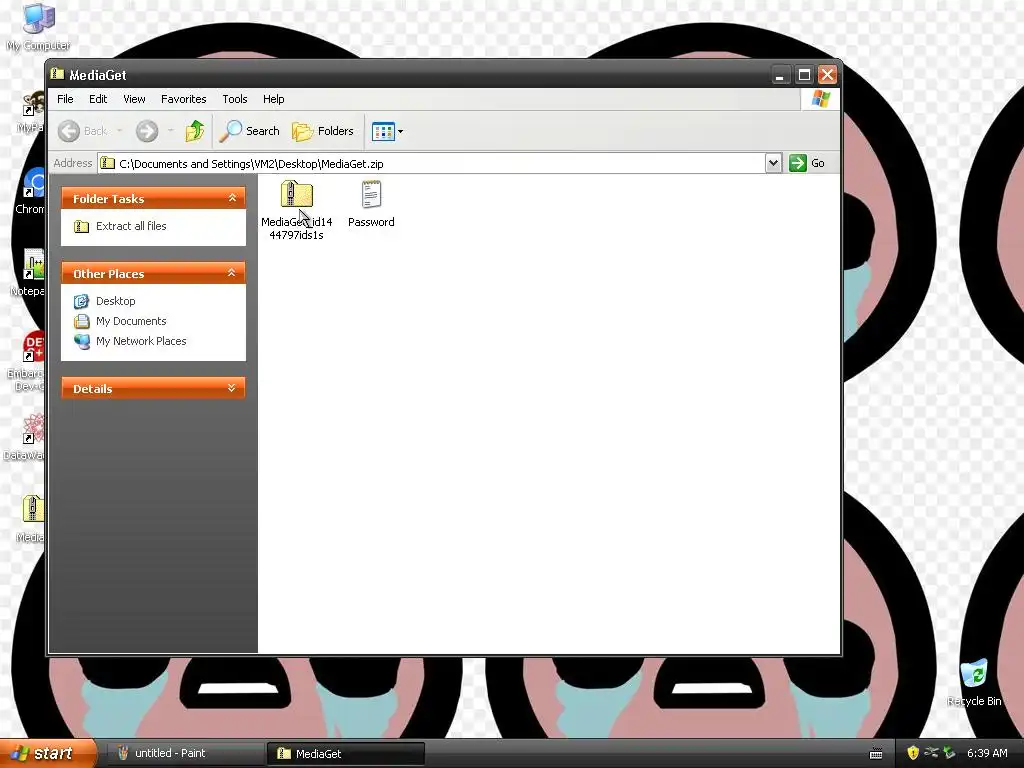Open the Search pane
This screenshot has height=768, width=1024.
(x=249, y=131)
